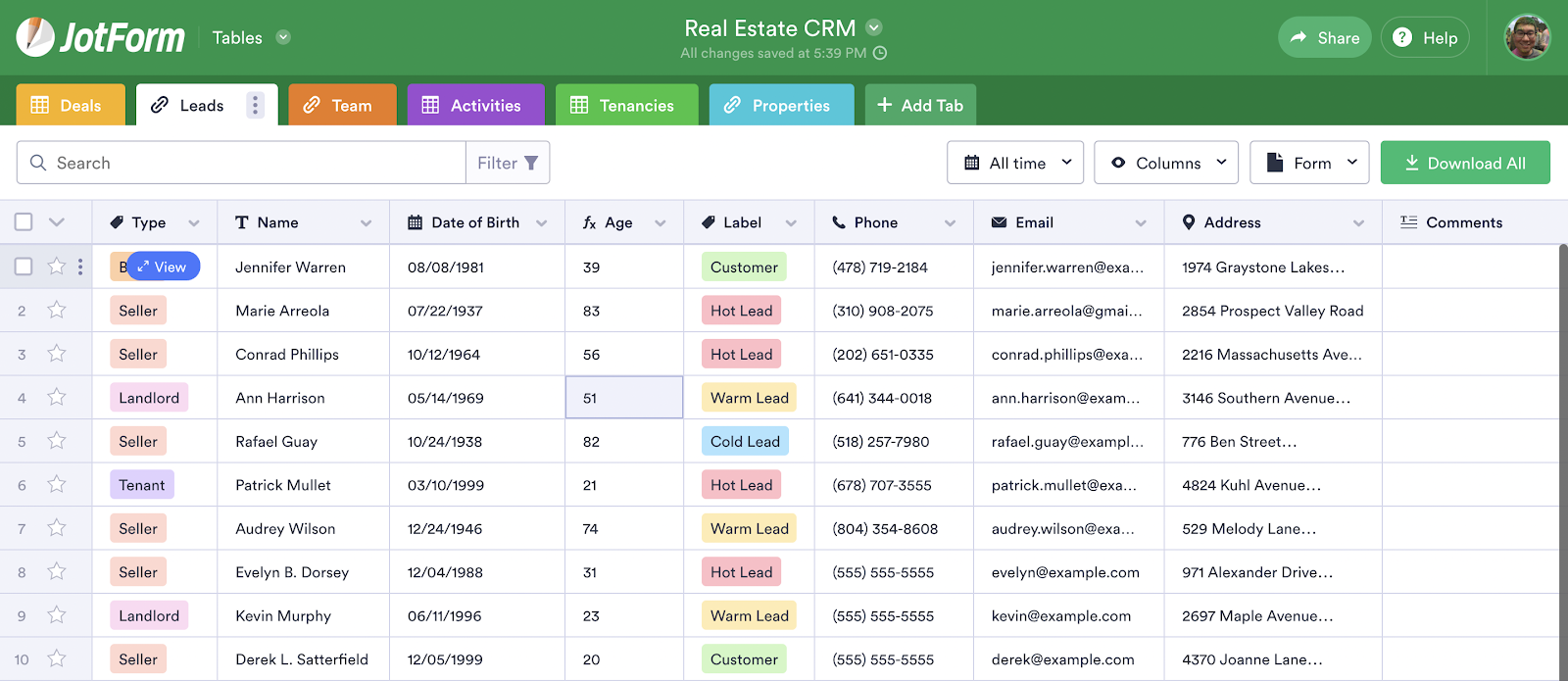Open the Date of Birth column arrow

point(541,223)
